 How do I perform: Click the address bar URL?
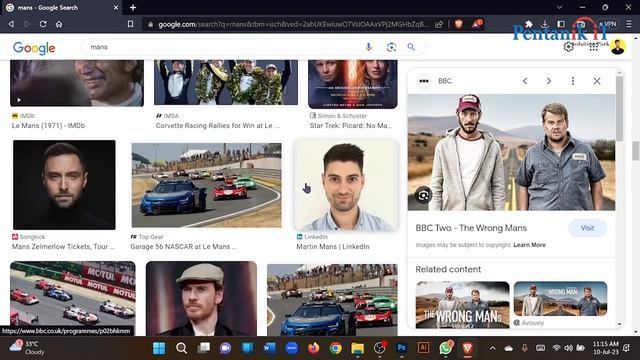pos(292,24)
